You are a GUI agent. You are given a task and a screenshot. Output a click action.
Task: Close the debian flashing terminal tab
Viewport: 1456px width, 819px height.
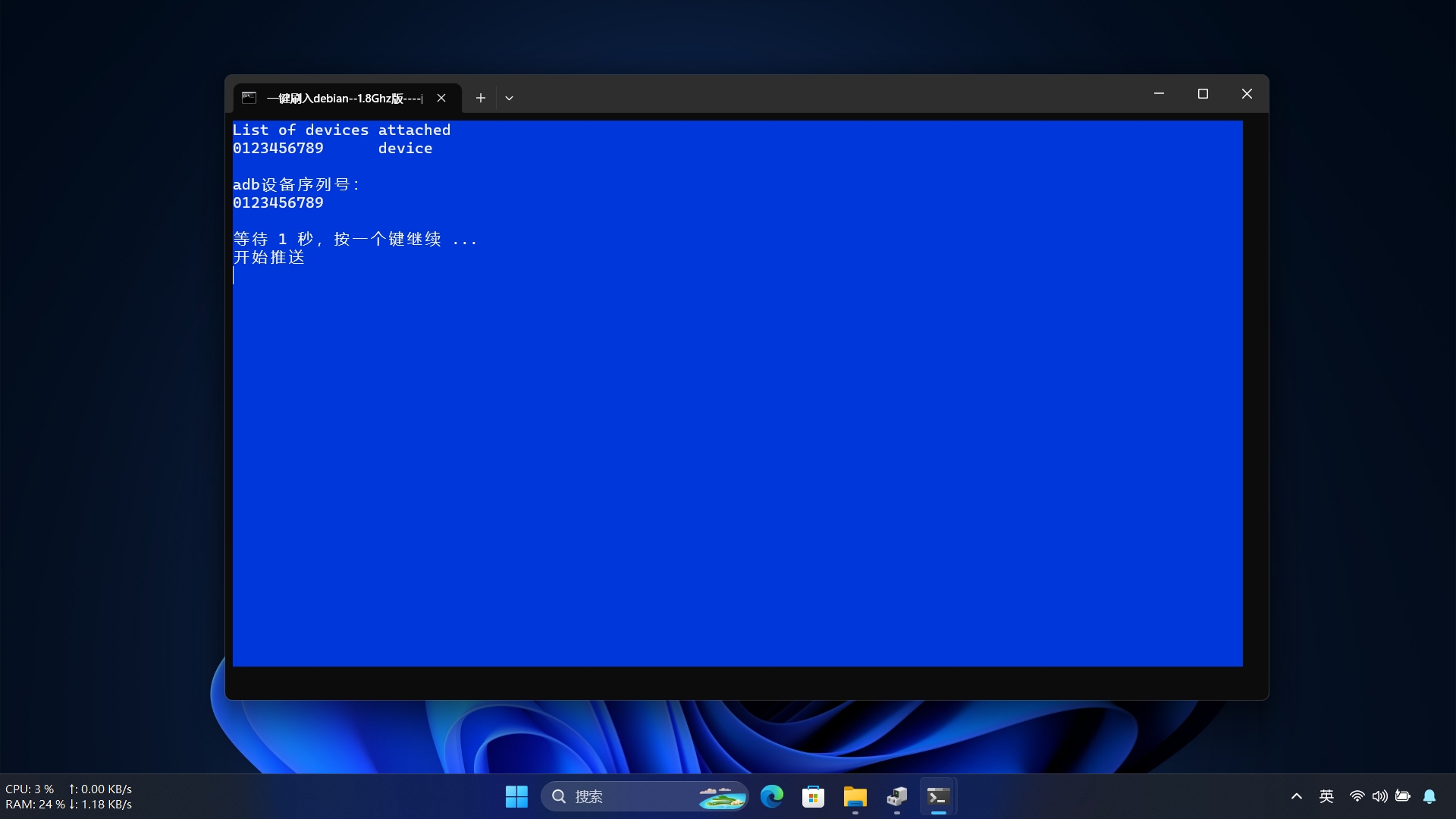click(441, 98)
